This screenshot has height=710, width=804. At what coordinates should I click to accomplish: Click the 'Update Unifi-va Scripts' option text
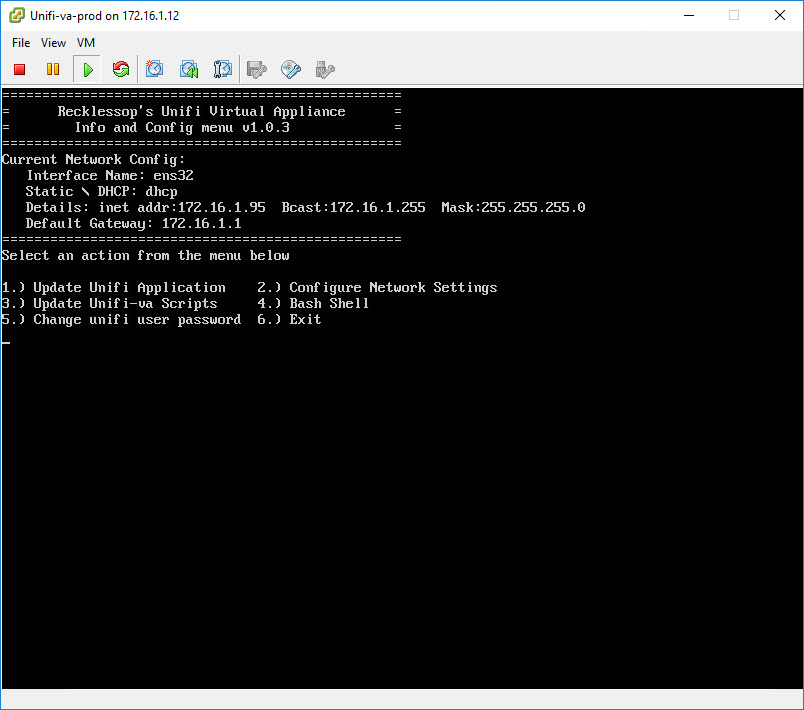click(x=125, y=303)
